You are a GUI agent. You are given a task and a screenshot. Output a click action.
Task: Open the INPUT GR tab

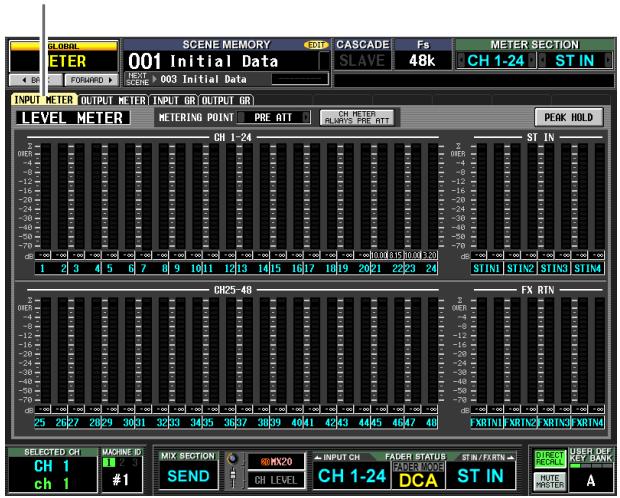coord(174,100)
